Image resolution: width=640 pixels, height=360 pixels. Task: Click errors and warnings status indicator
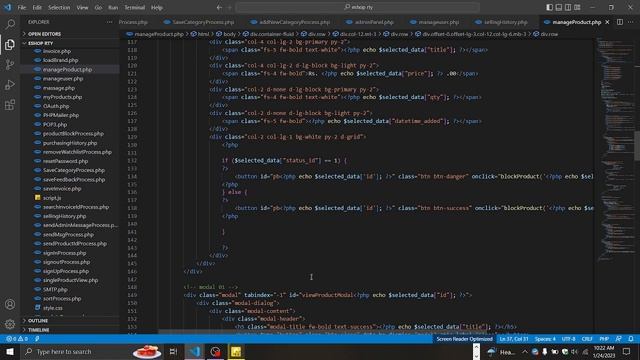click(x=17, y=339)
